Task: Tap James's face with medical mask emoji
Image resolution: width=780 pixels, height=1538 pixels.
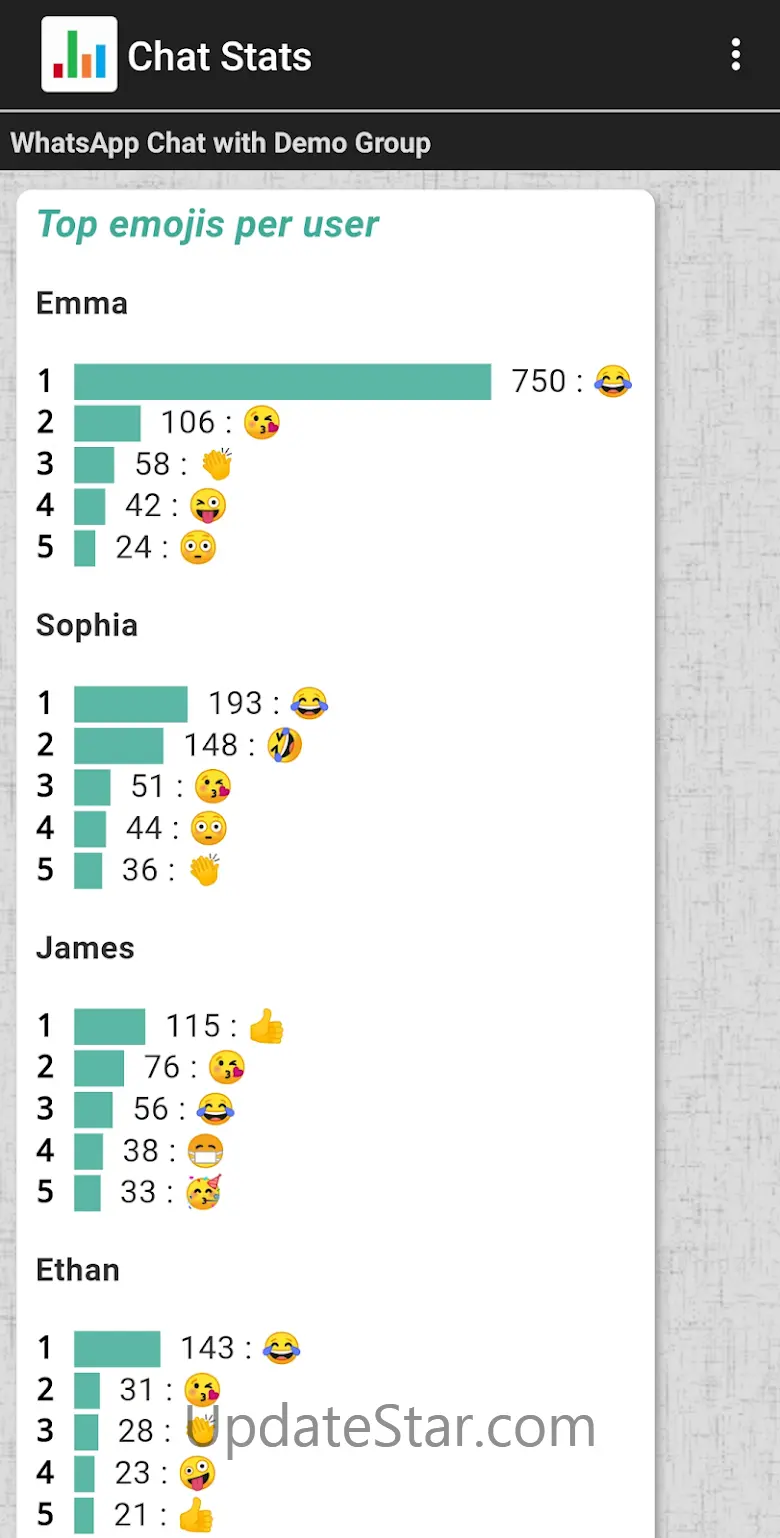Action: [206, 1151]
